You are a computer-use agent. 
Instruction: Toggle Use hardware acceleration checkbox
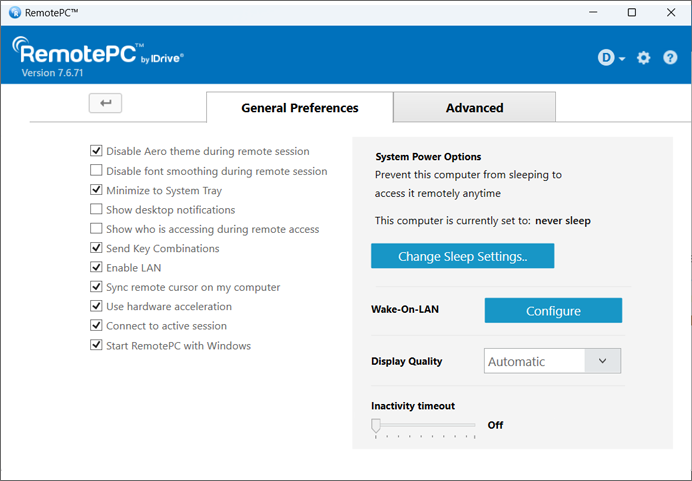tap(97, 306)
